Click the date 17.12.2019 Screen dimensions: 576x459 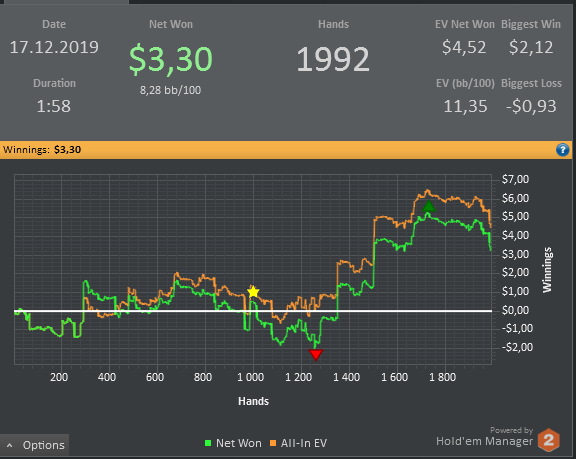[x=54, y=47]
